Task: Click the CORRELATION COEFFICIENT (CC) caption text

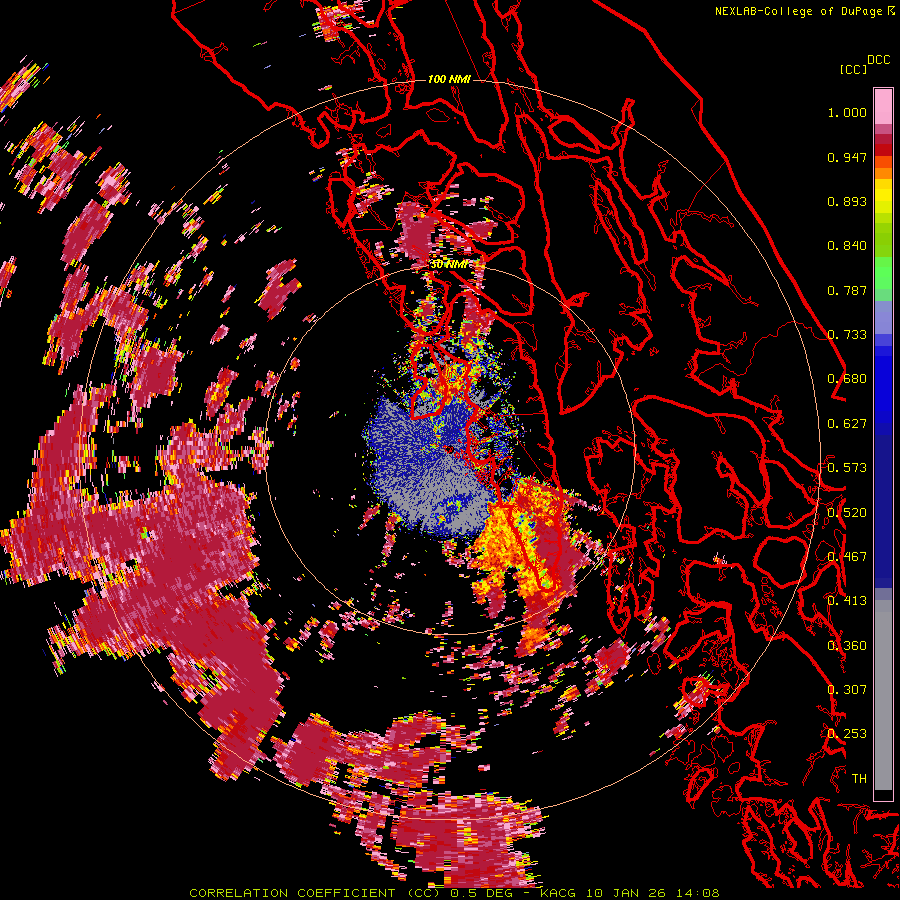Action: coord(314,893)
